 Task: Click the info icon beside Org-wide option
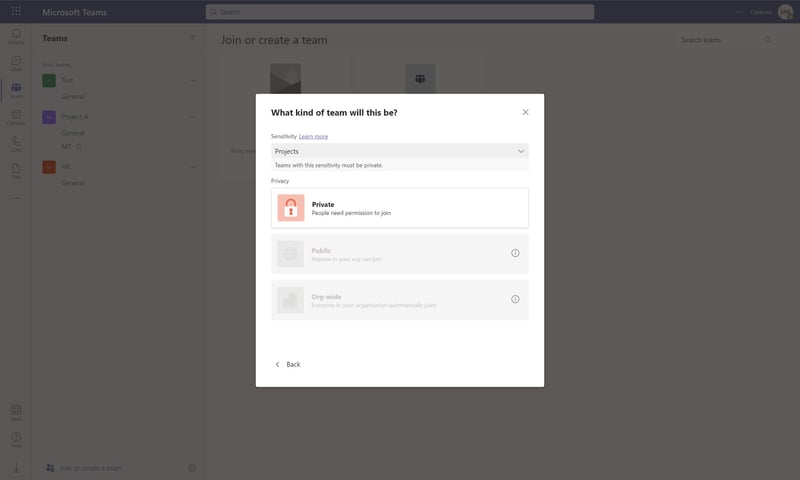pos(515,299)
